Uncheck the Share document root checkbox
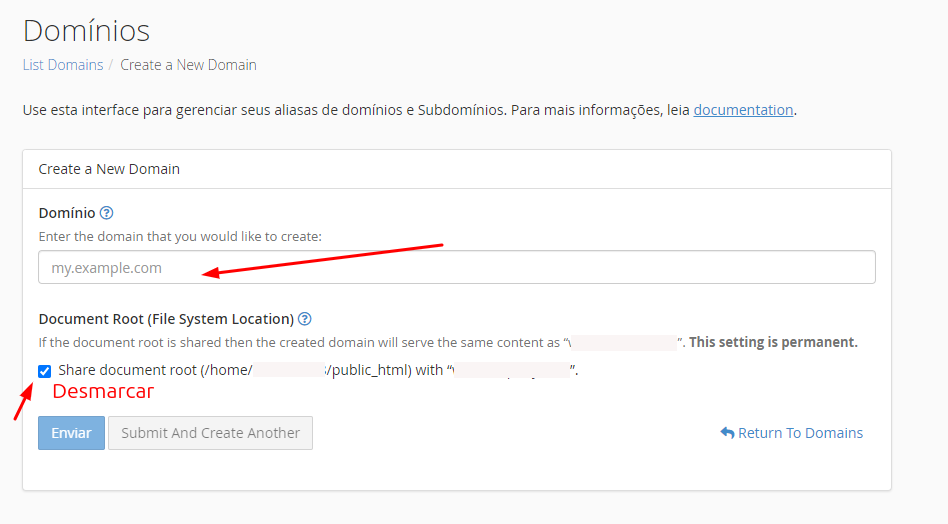 45,371
